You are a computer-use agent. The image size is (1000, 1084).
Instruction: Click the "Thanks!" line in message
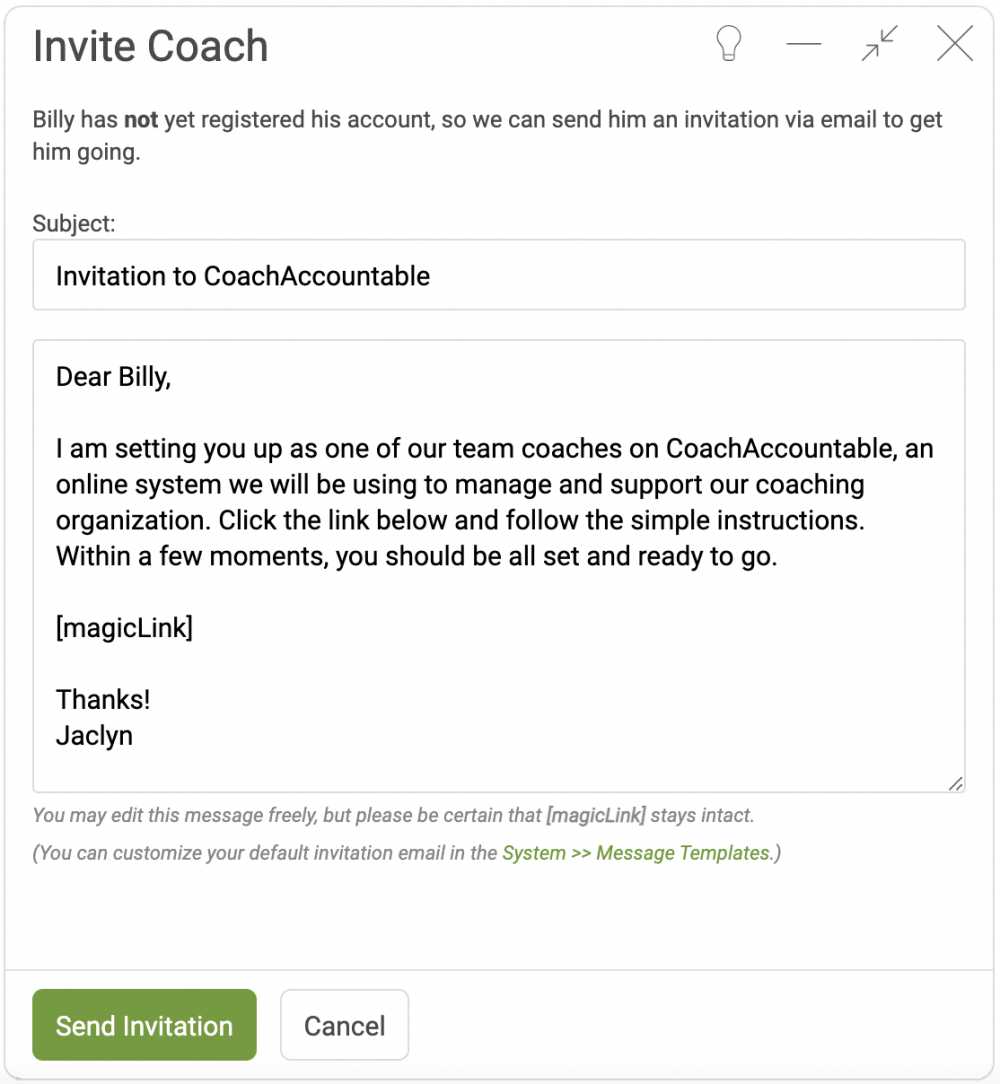[103, 700]
